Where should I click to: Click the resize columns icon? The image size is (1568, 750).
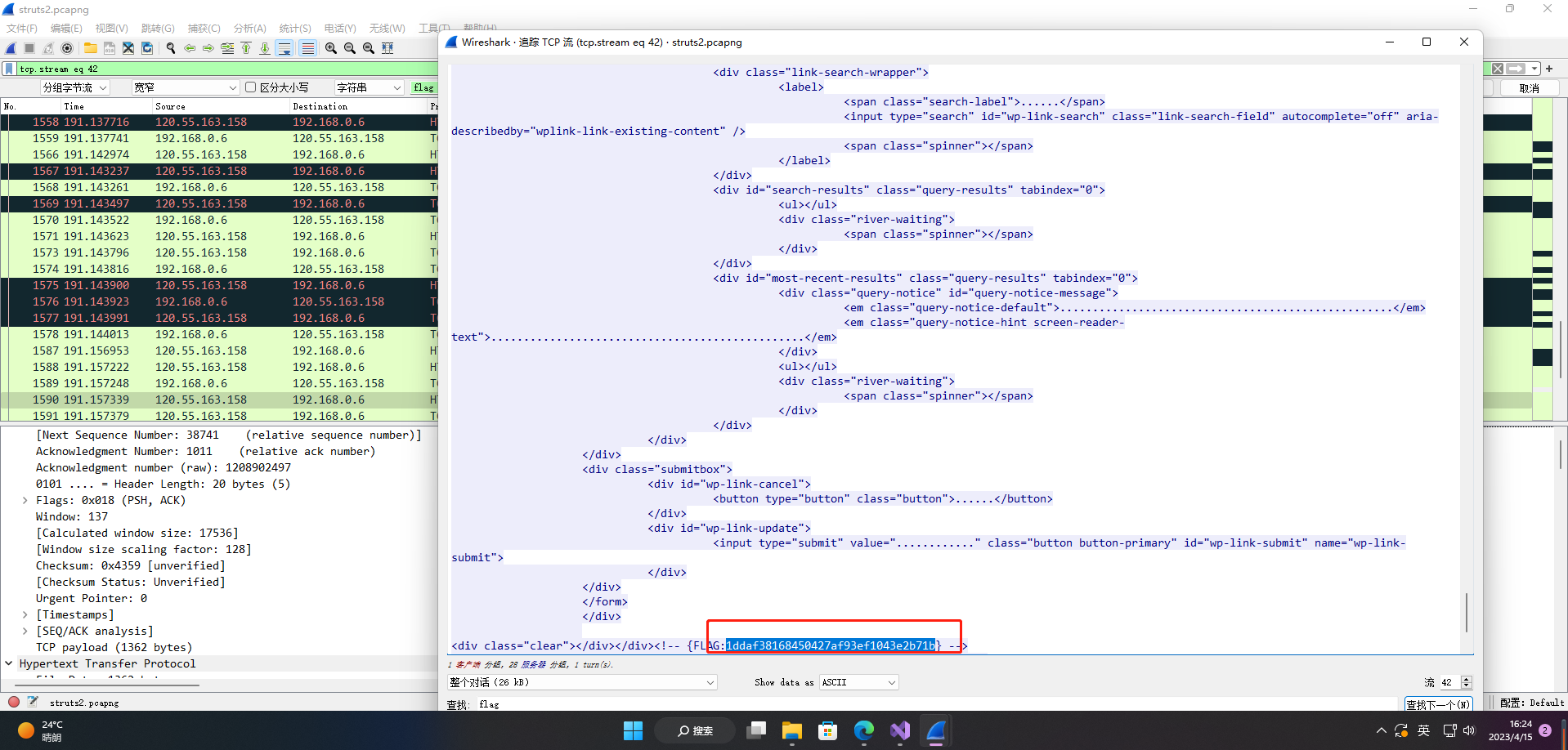pos(388,48)
